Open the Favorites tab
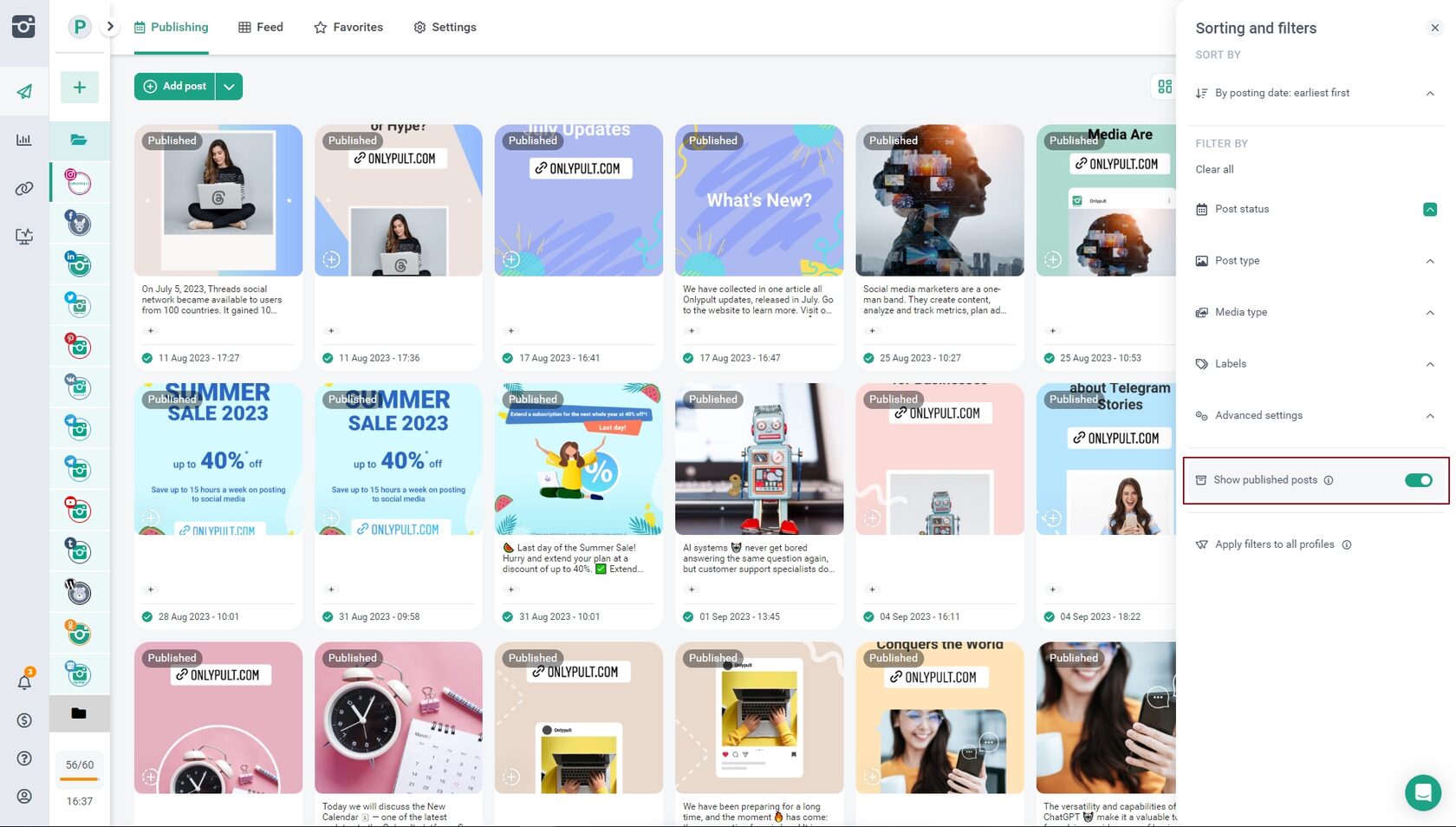Viewport: 1456px width, 827px height. [348, 27]
